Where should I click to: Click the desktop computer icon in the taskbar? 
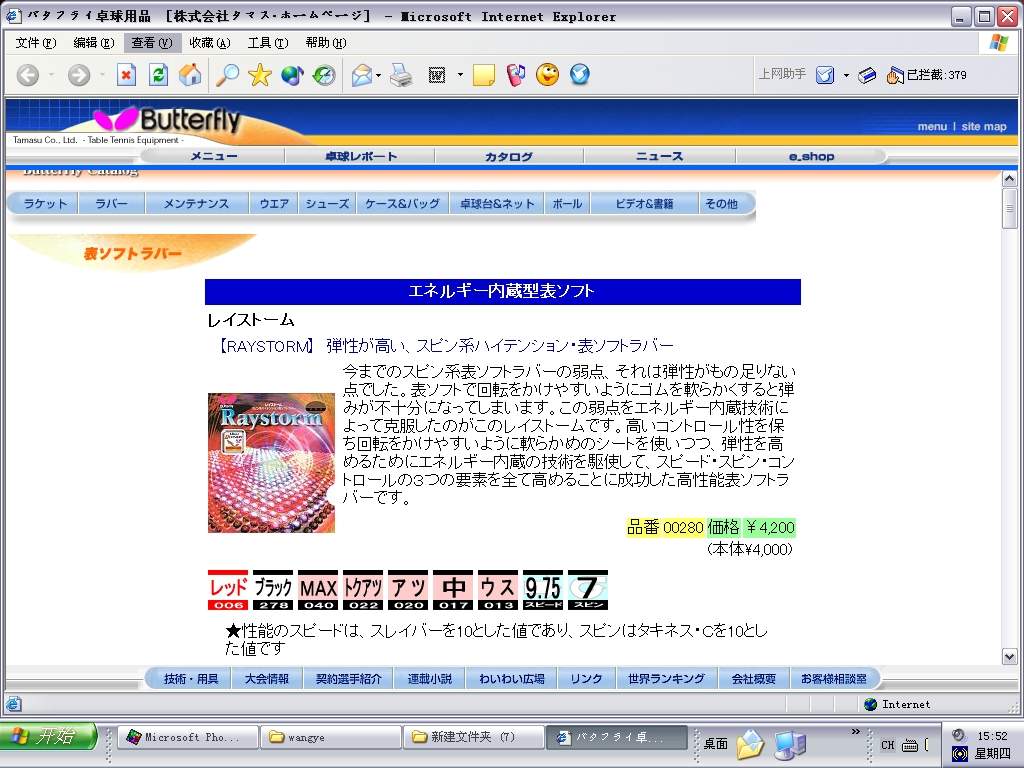(790, 744)
